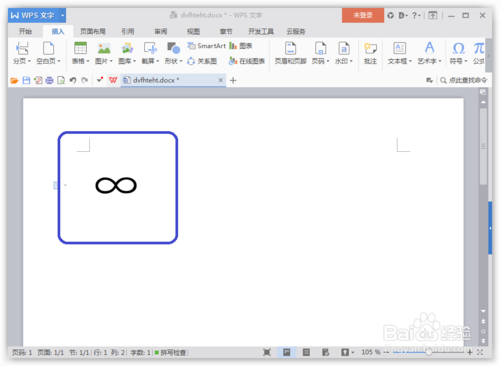
Task: Open the gallery (图库) icon
Action: (x=127, y=48)
